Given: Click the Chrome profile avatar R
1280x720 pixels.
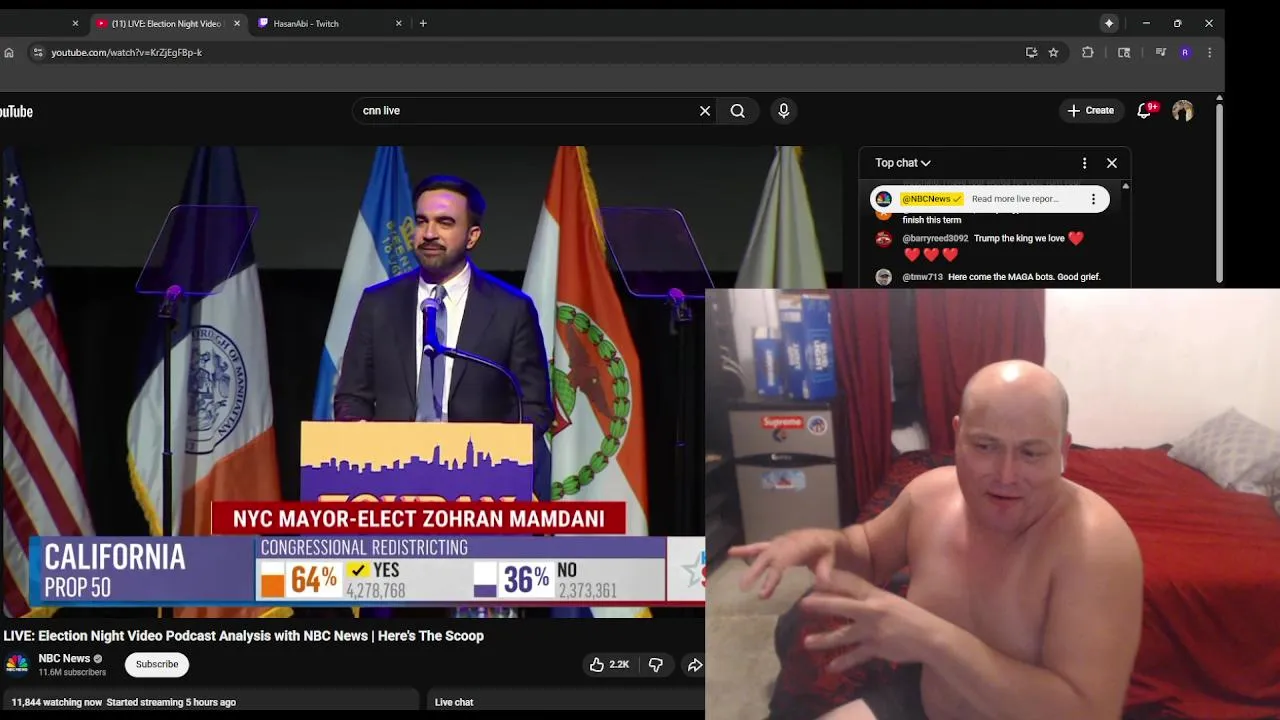Looking at the screenshot, I should (1185, 52).
